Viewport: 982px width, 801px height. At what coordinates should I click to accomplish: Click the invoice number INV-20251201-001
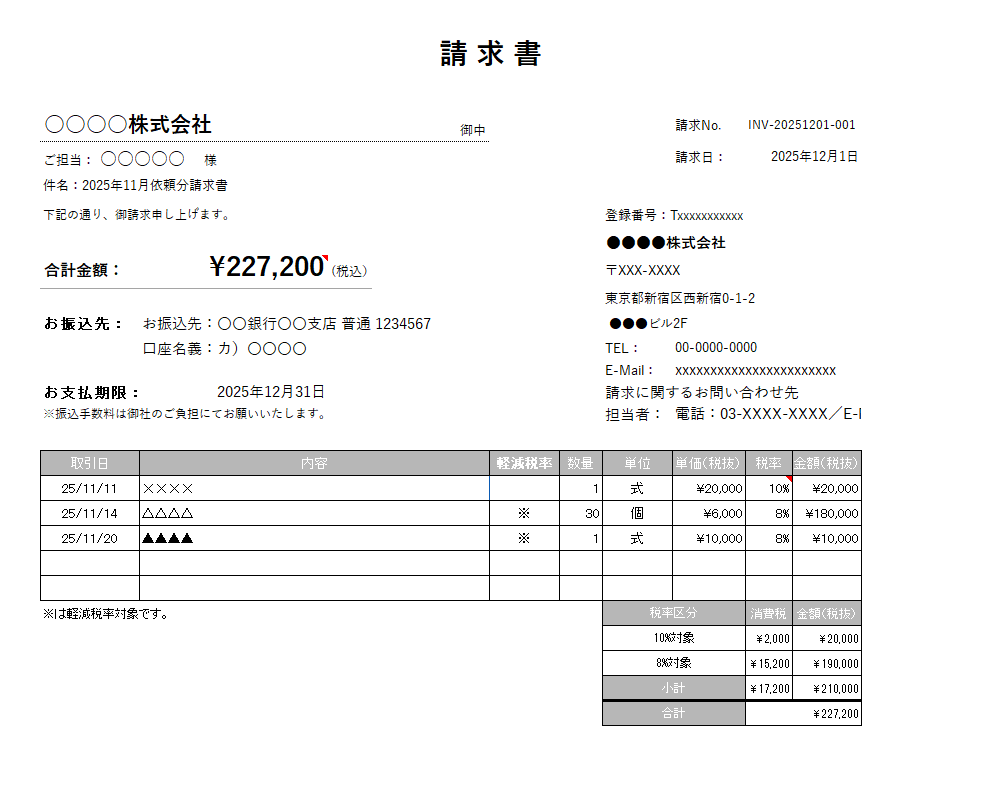click(801, 125)
